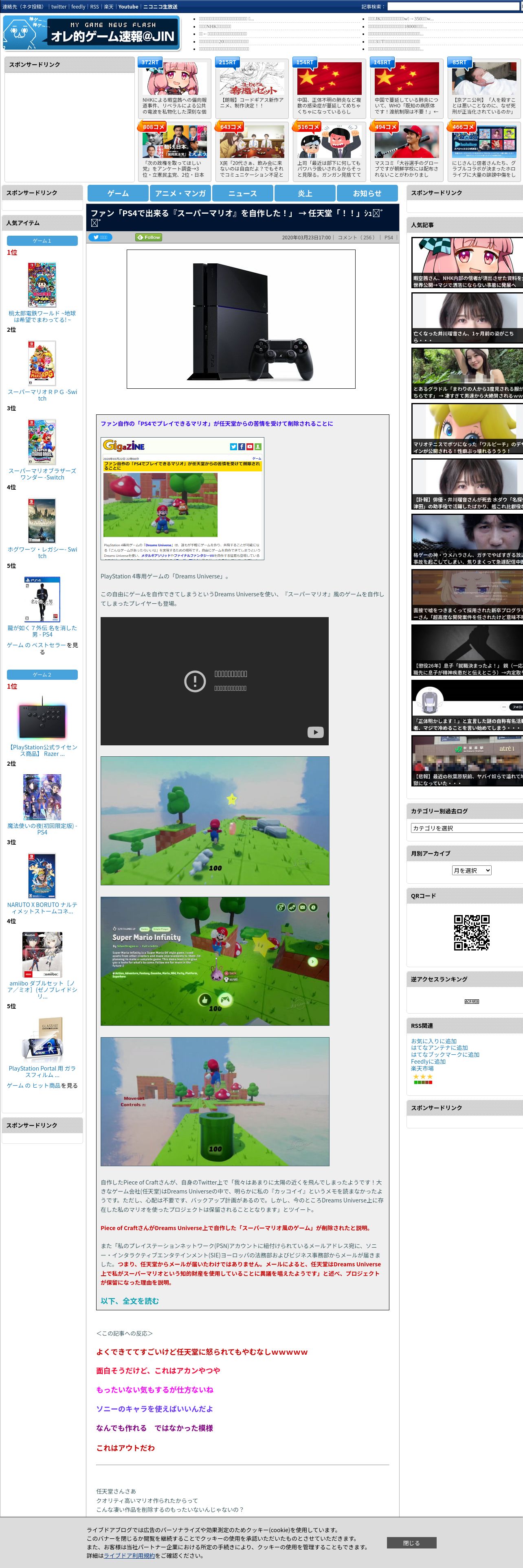Open amiibo ダブルセット product image
This screenshot has height=1568, width=523.
42,955
